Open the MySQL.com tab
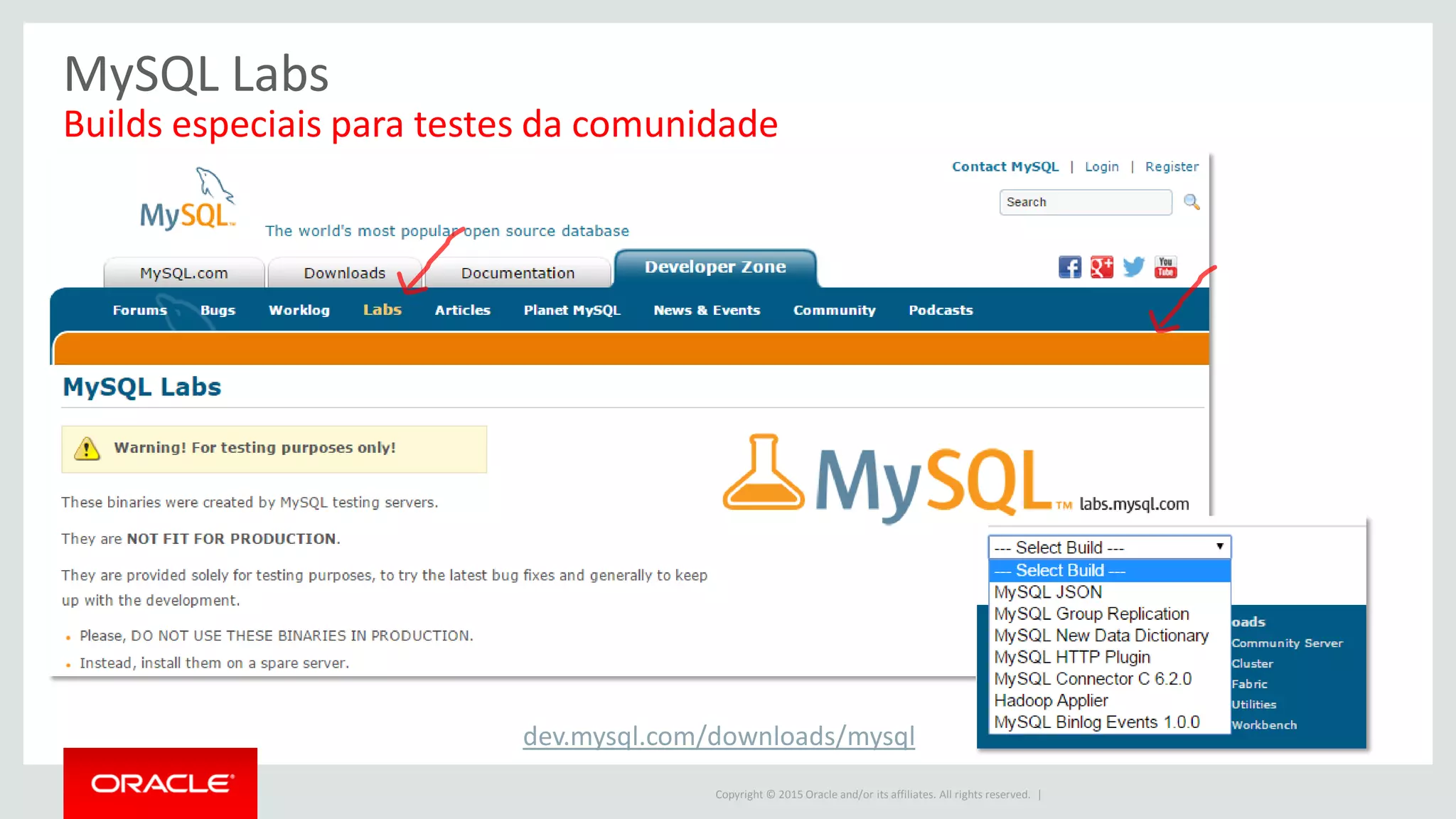 coord(184,273)
